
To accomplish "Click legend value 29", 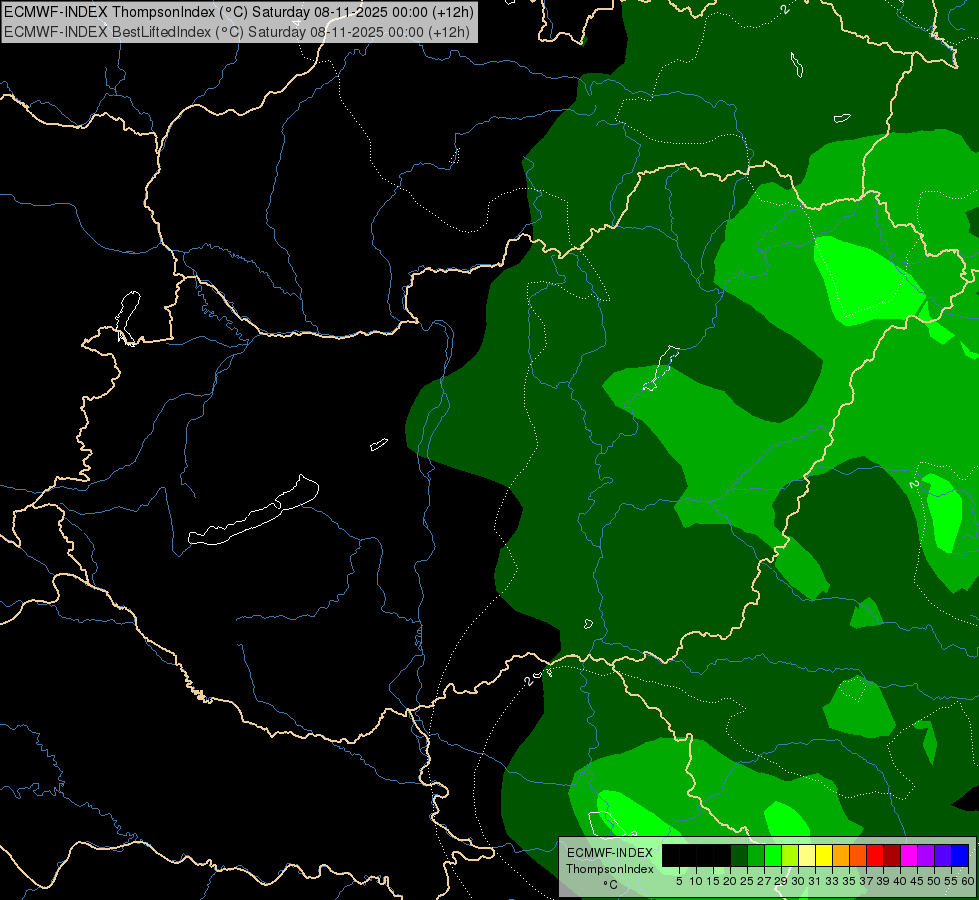I will [x=781, y=881].
